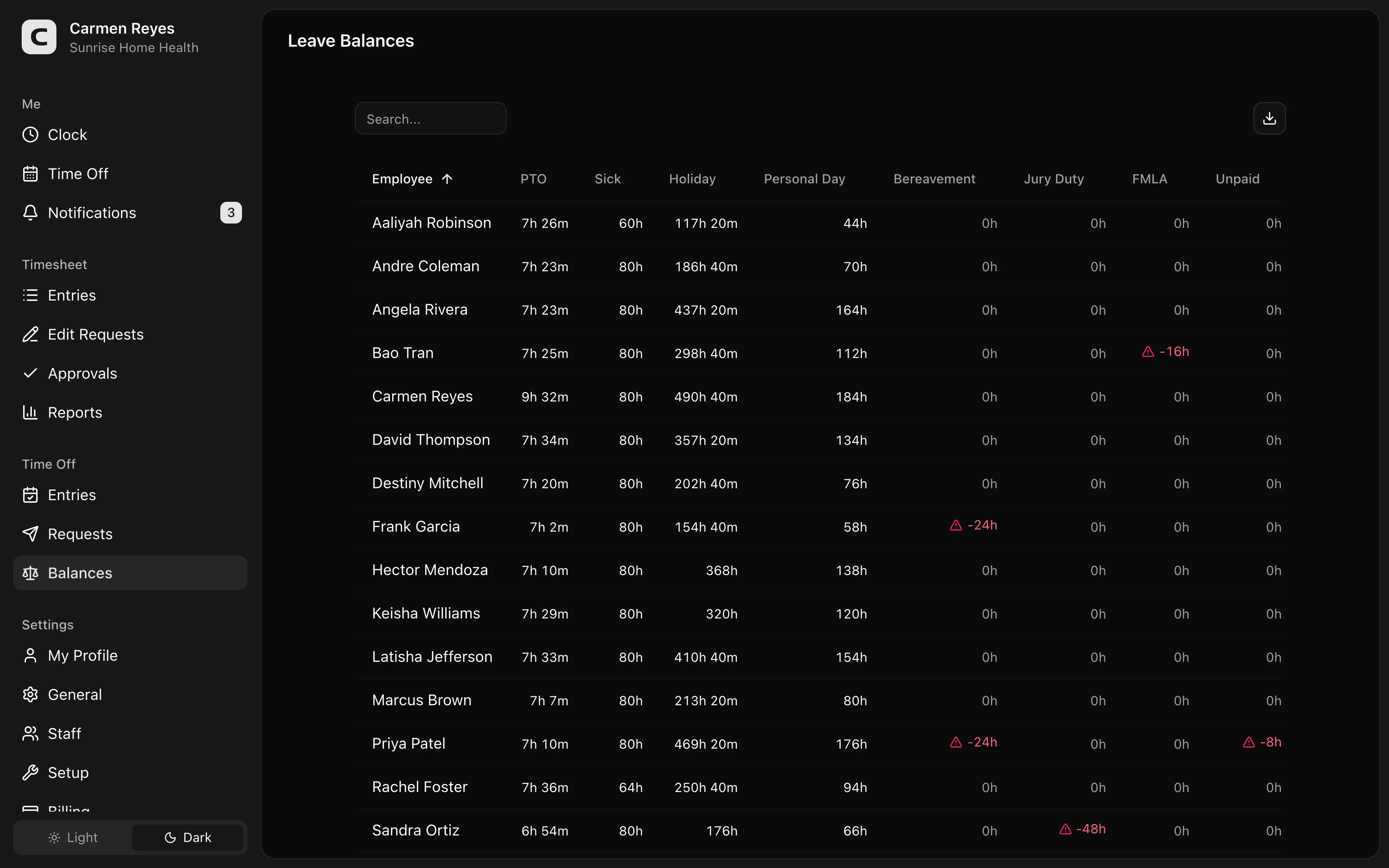Click the General gear icon
Viewport: 1389px width, 868px height.
[30, 695]
